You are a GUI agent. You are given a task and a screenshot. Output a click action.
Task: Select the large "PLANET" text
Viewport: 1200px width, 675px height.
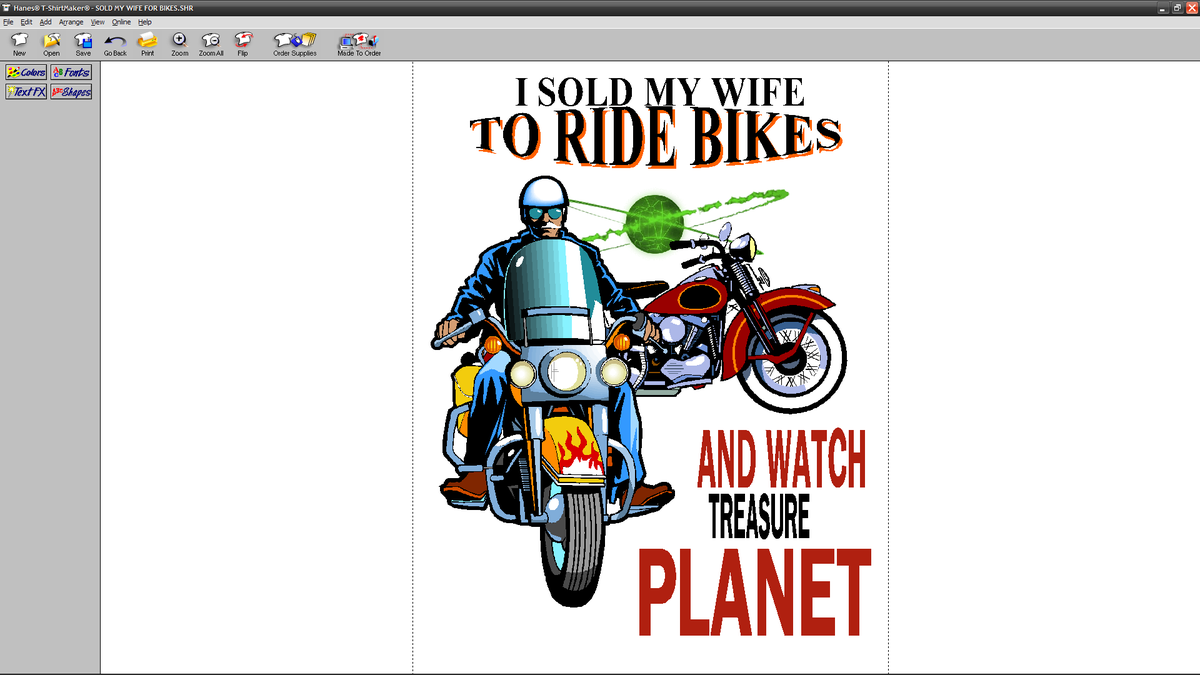(755, 593)
